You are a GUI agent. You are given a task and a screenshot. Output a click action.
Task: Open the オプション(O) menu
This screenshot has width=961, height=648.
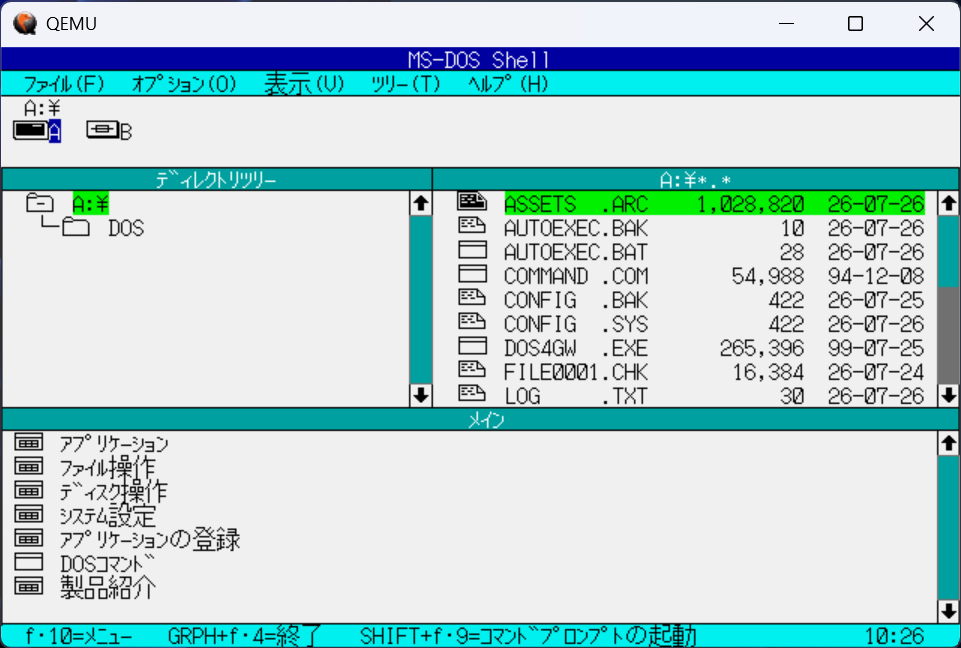(184, 83)
